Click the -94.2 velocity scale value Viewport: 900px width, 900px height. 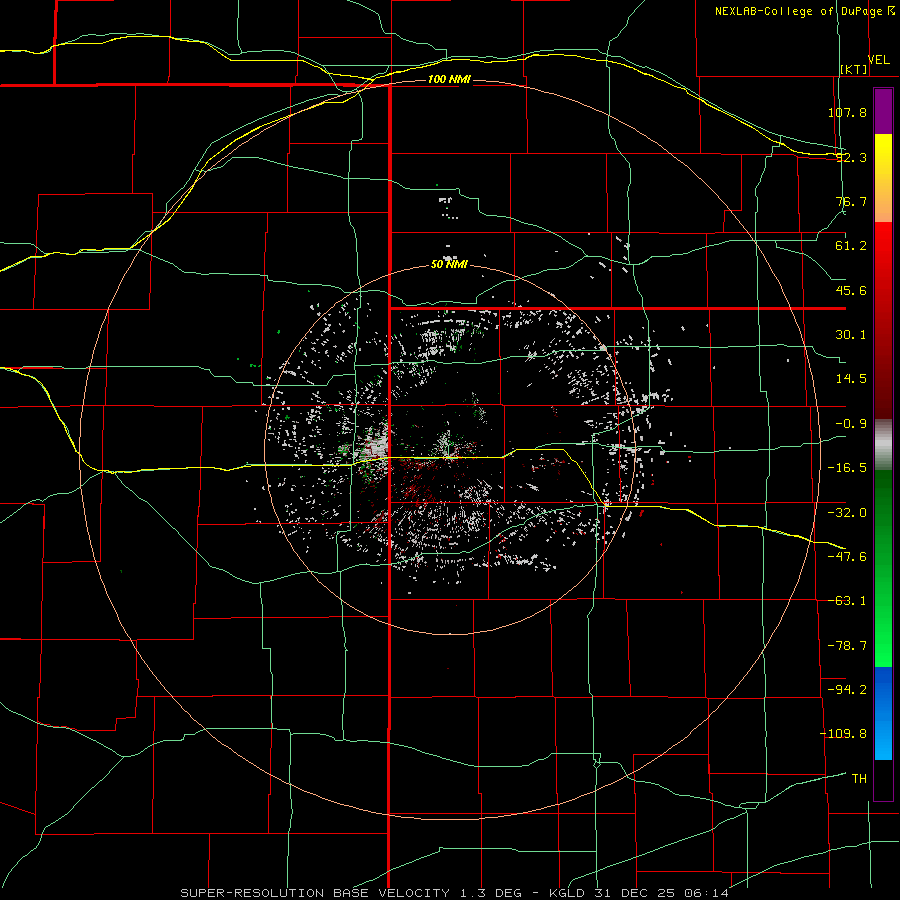(x=847, y=689)
